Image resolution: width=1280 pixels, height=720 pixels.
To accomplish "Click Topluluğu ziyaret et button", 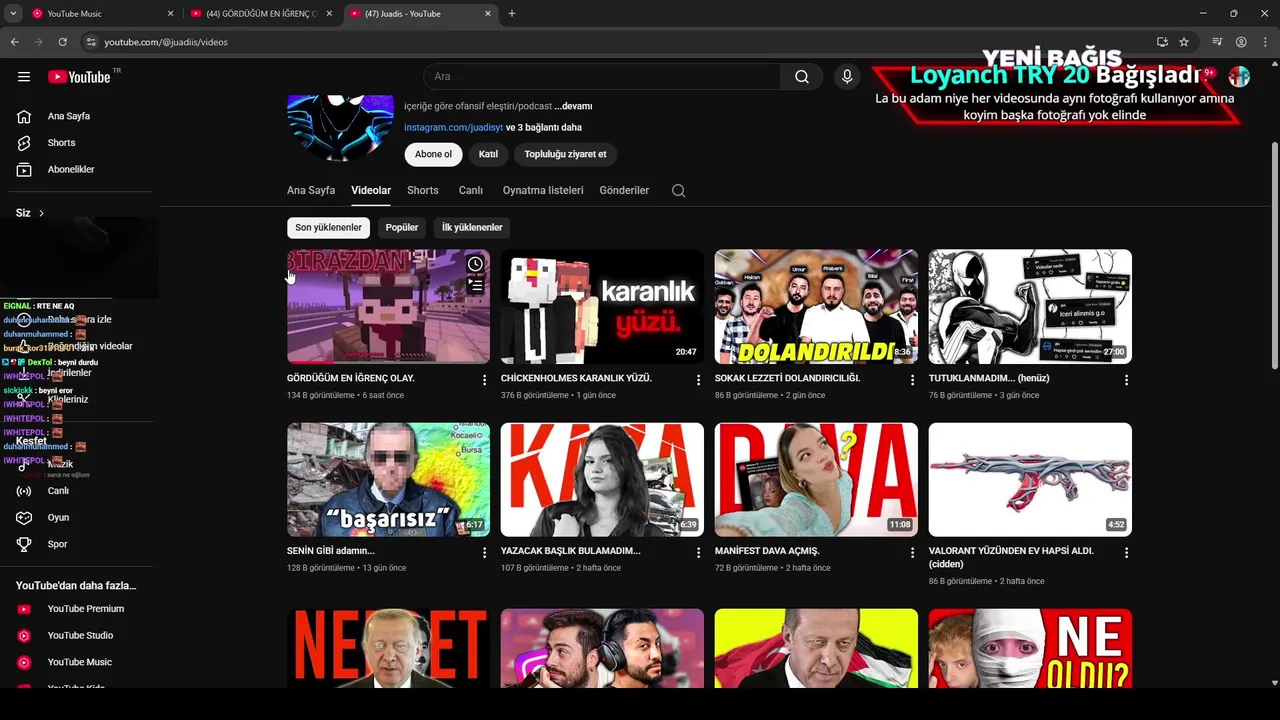I will click(x=565, y=155).
